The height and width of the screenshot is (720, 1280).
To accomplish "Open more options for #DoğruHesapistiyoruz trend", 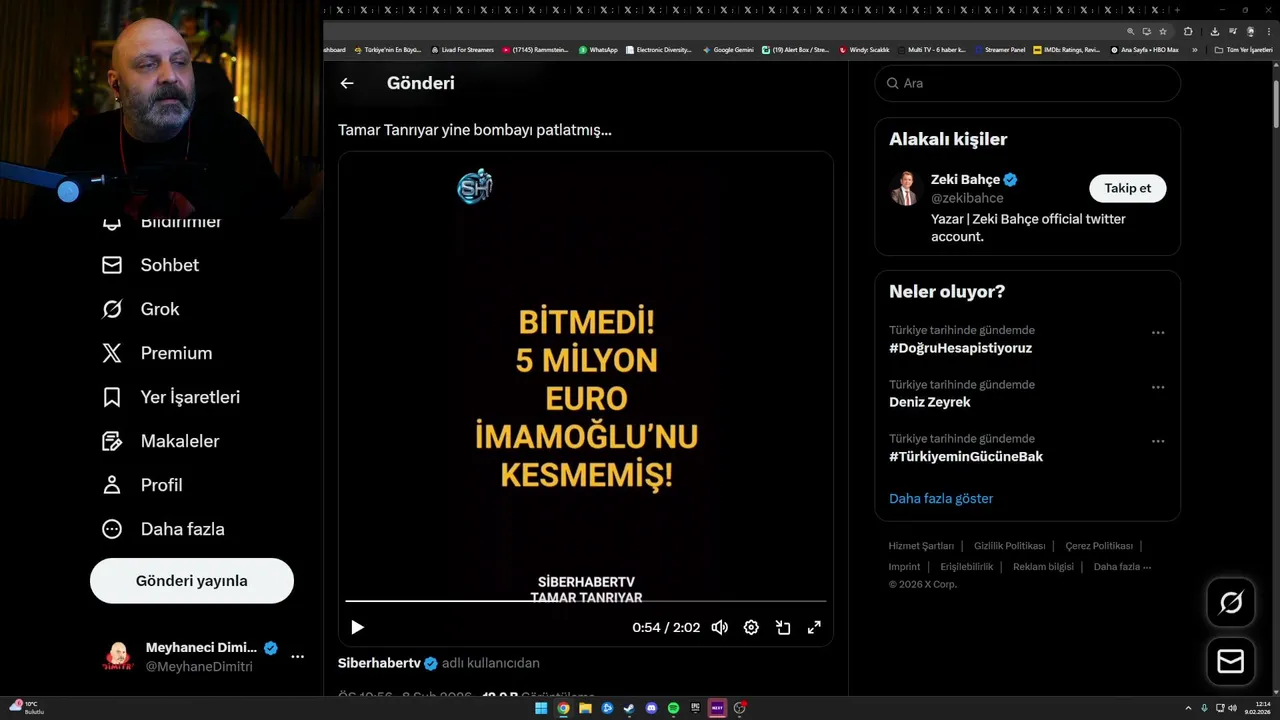I will tap(1158, 333).
